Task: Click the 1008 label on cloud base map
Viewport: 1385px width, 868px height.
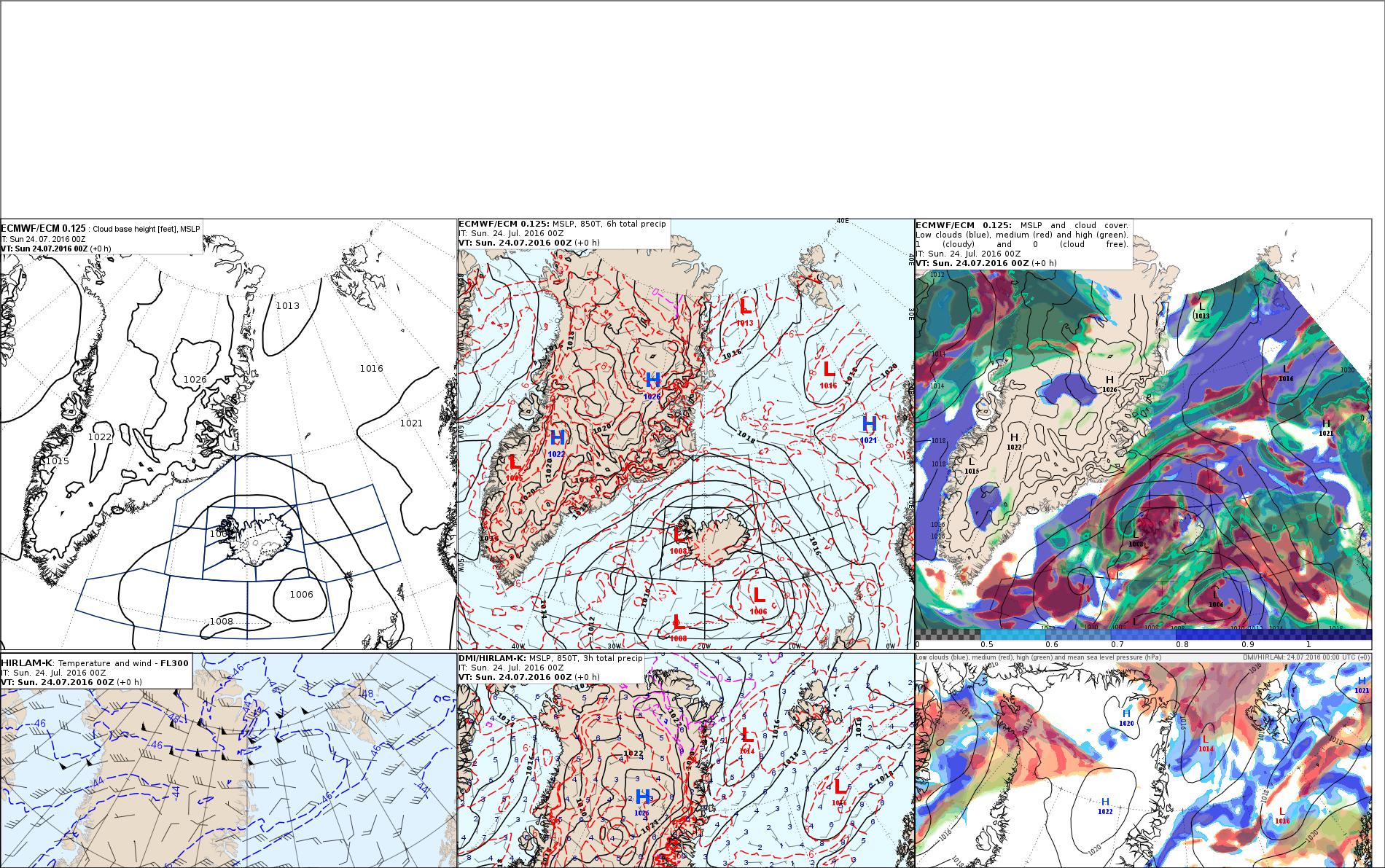Action: click(222, 622)
